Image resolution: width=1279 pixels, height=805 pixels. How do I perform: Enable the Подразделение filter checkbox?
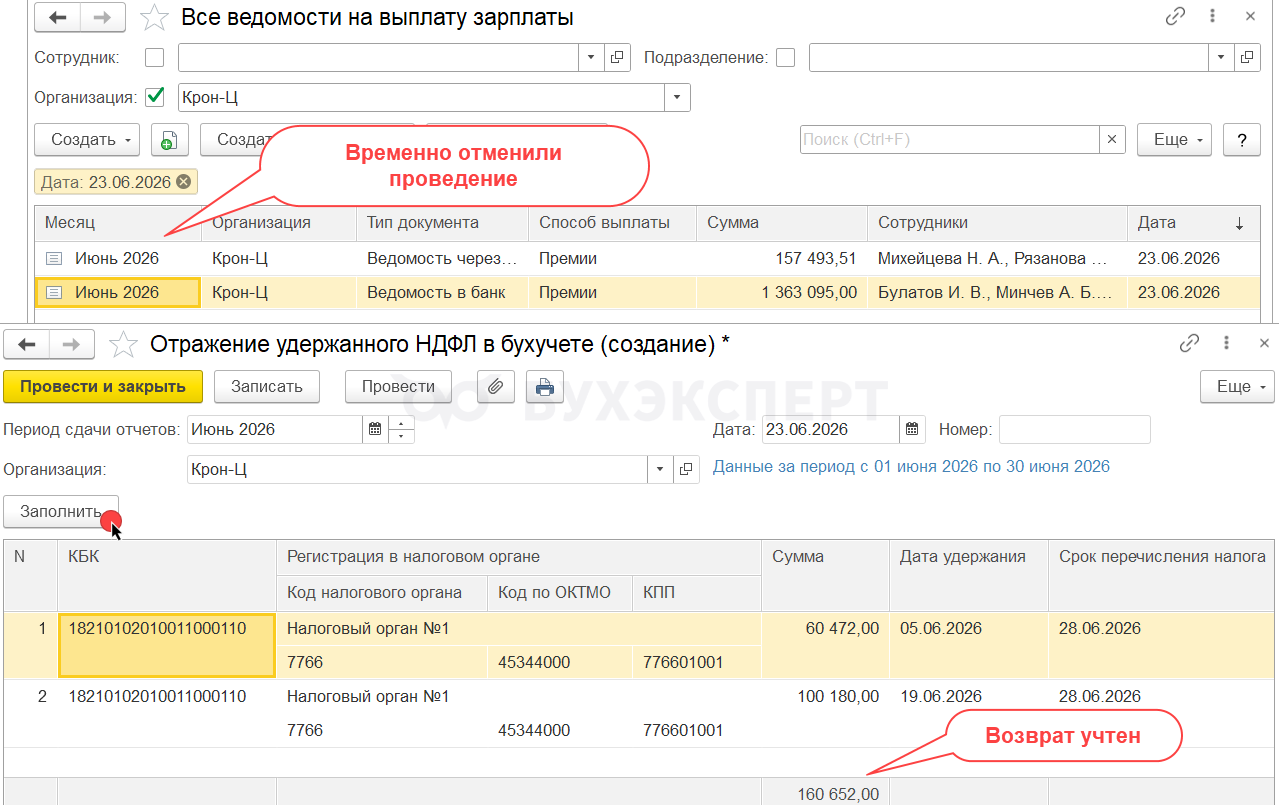[x=786, y=58]
